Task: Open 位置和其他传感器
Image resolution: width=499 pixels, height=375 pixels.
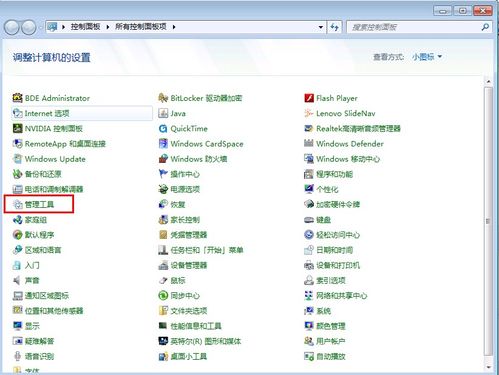Action: click(x=48, y=311)
